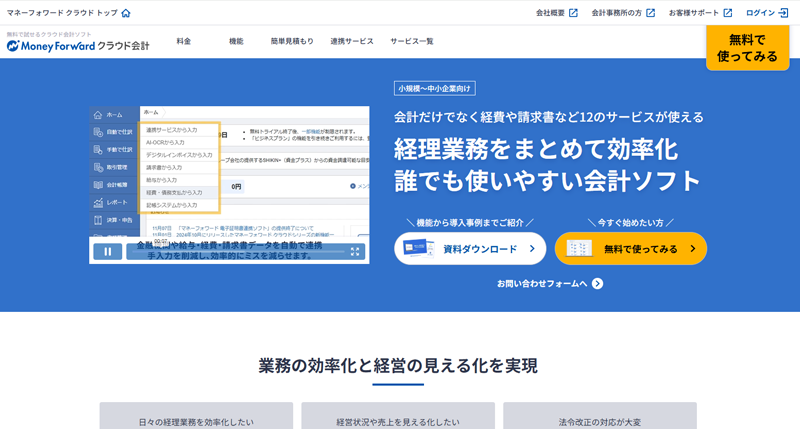Select the 経営状況や売上を見える化したい tab
This screenshot has height=429, width=800.
click(398, 420)
